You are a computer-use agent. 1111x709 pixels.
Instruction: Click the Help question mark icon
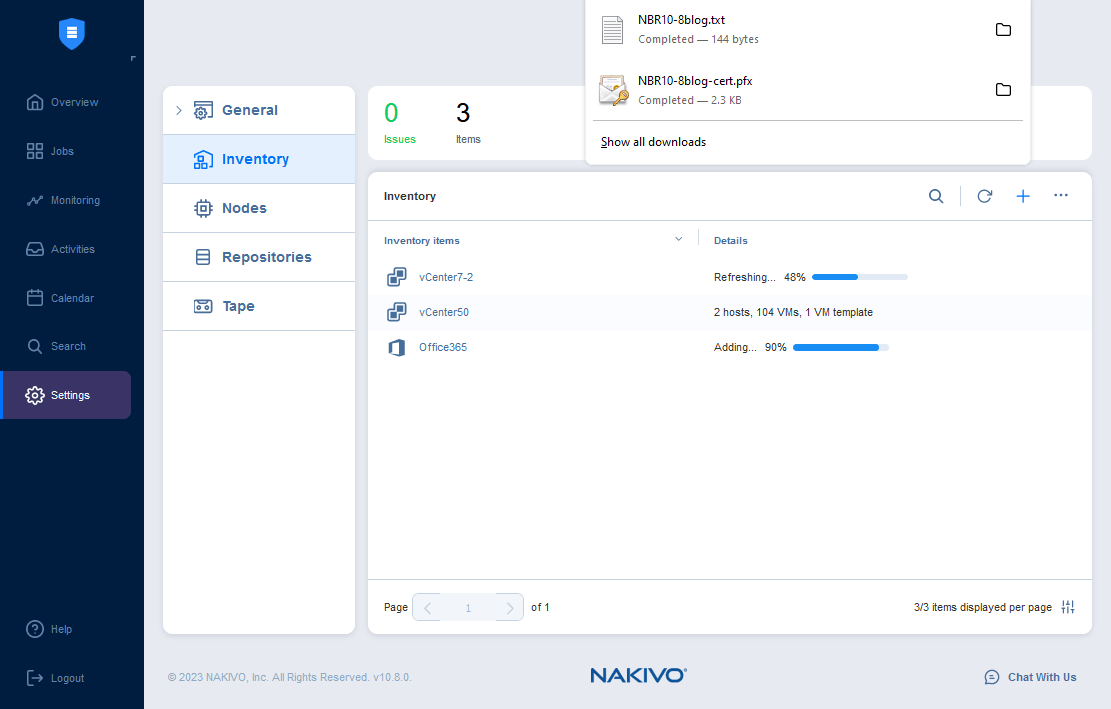coord(35,629)
